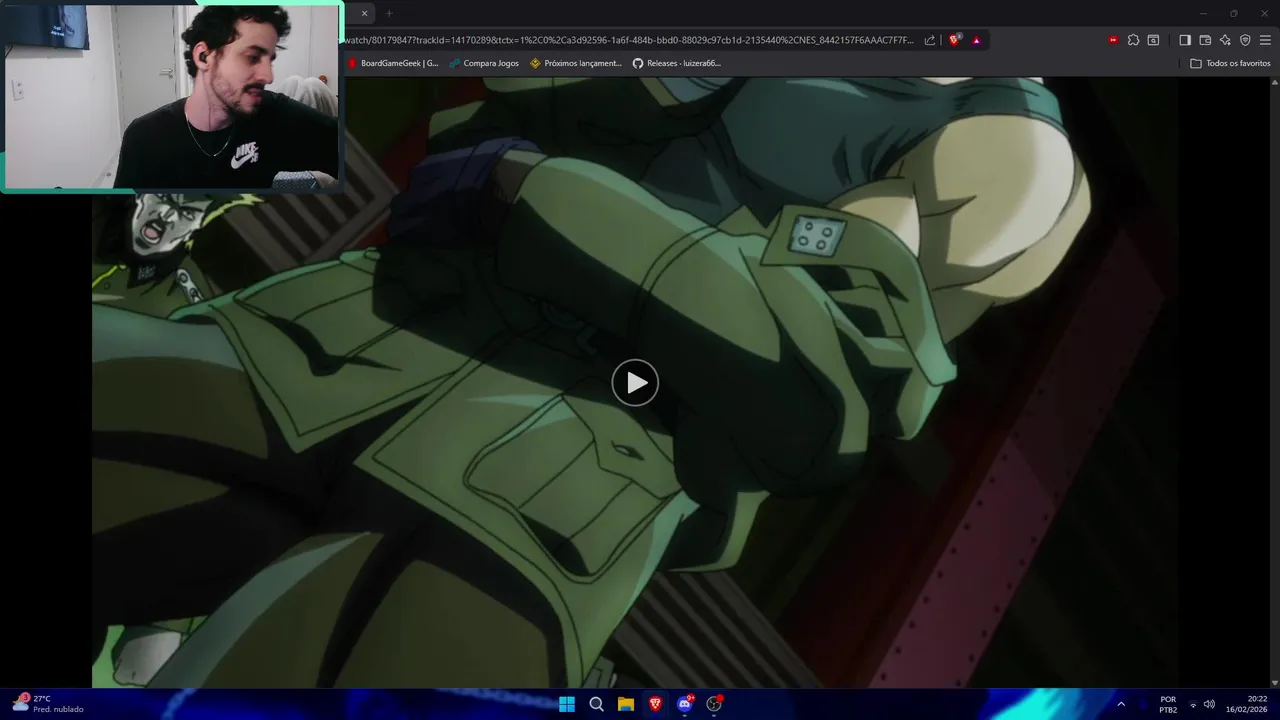Viewport: 1280px width, 720px height.
Task: Open Próximos lançamentos bookmark
Action: pos(576,63)
